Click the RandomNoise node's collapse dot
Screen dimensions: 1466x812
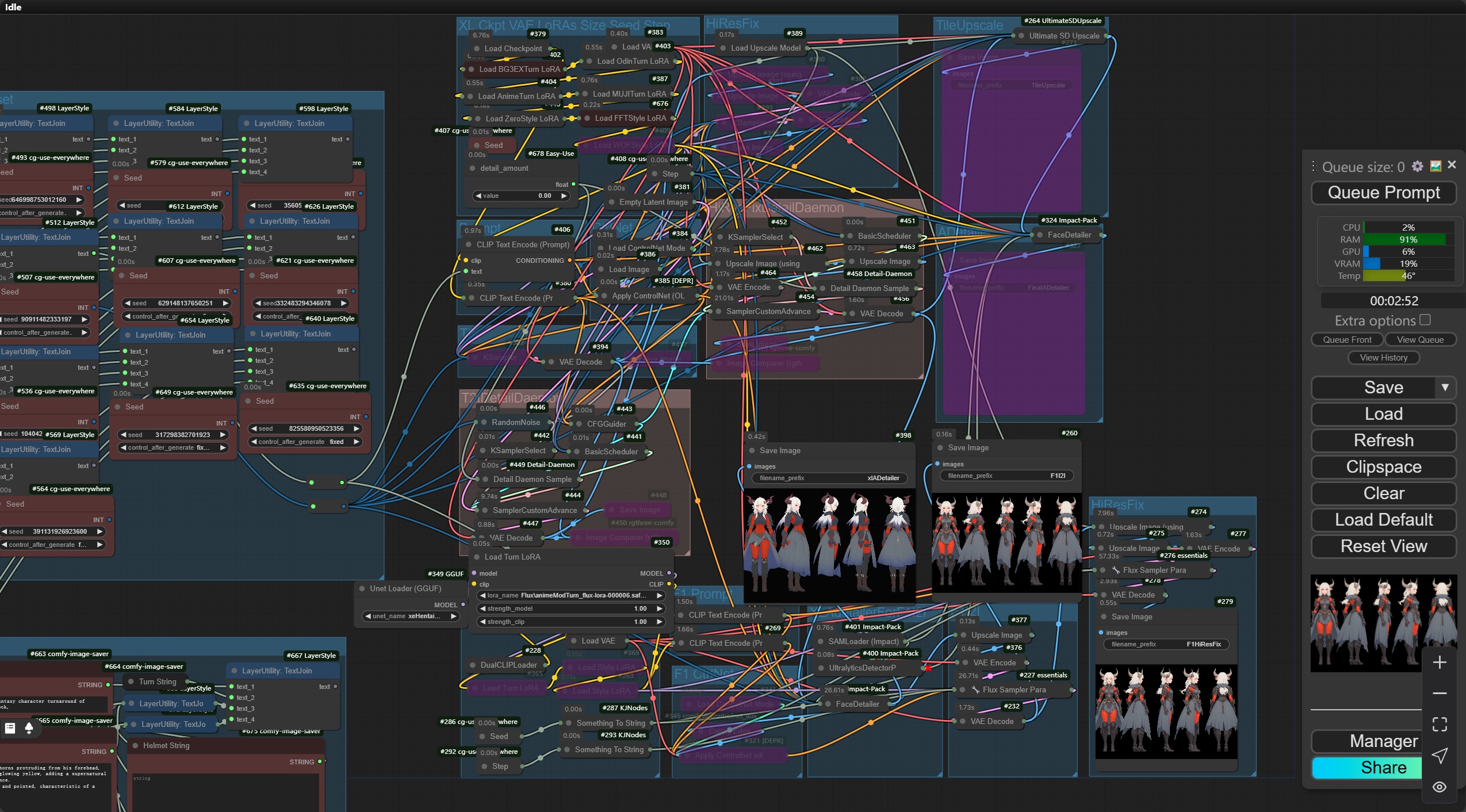coord(484,423)
